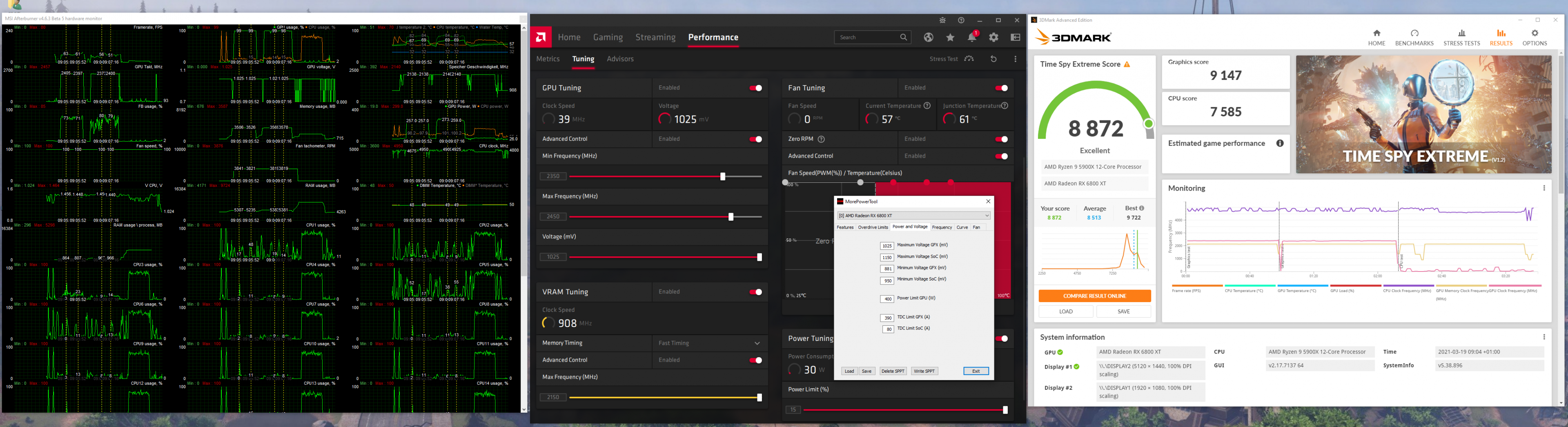The image size is (1568, 427).
Task: Click the Zero RPM help icon
Action: (x=821, y=139)
